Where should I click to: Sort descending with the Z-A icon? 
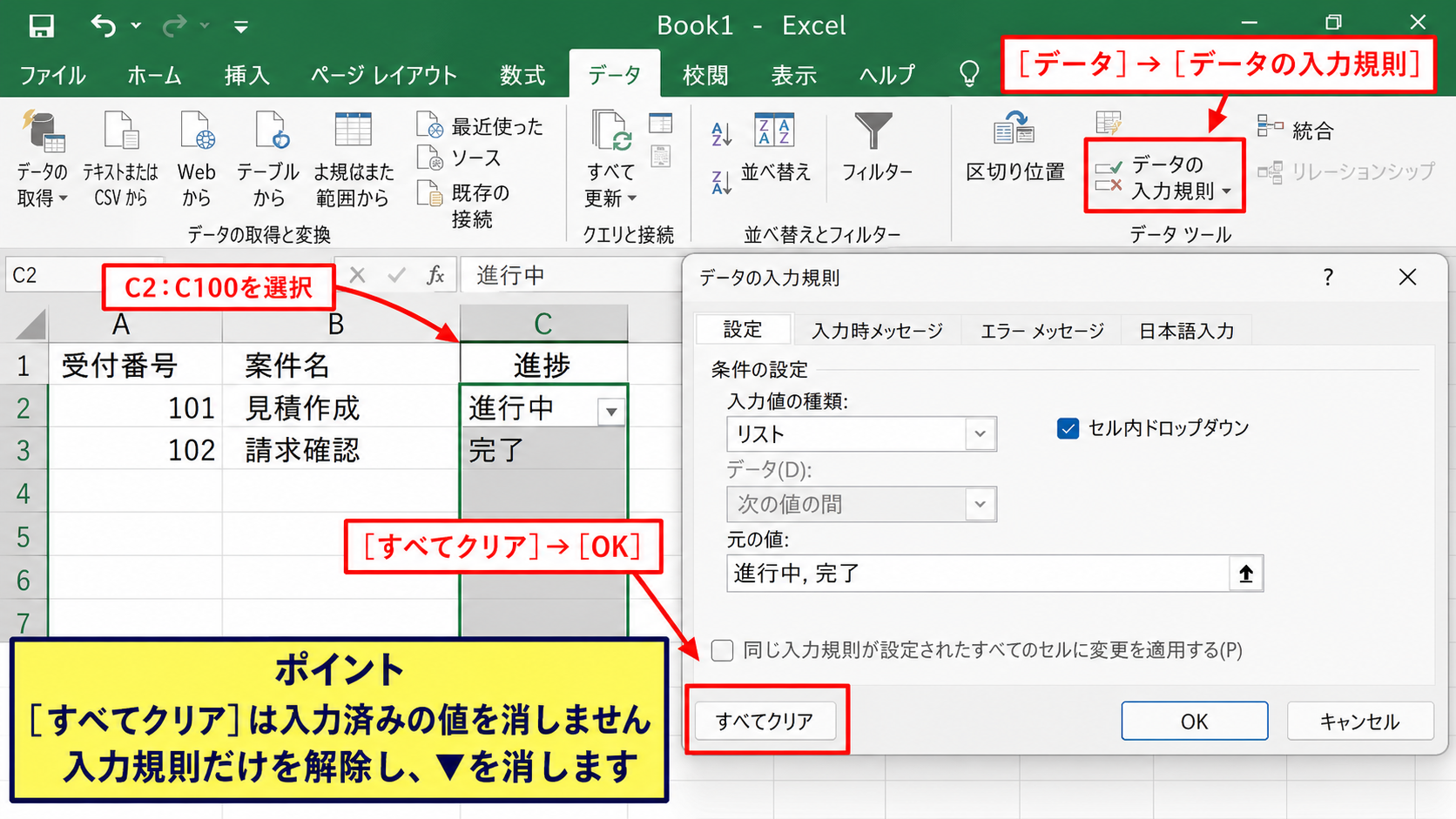click(x=721, y=182)
